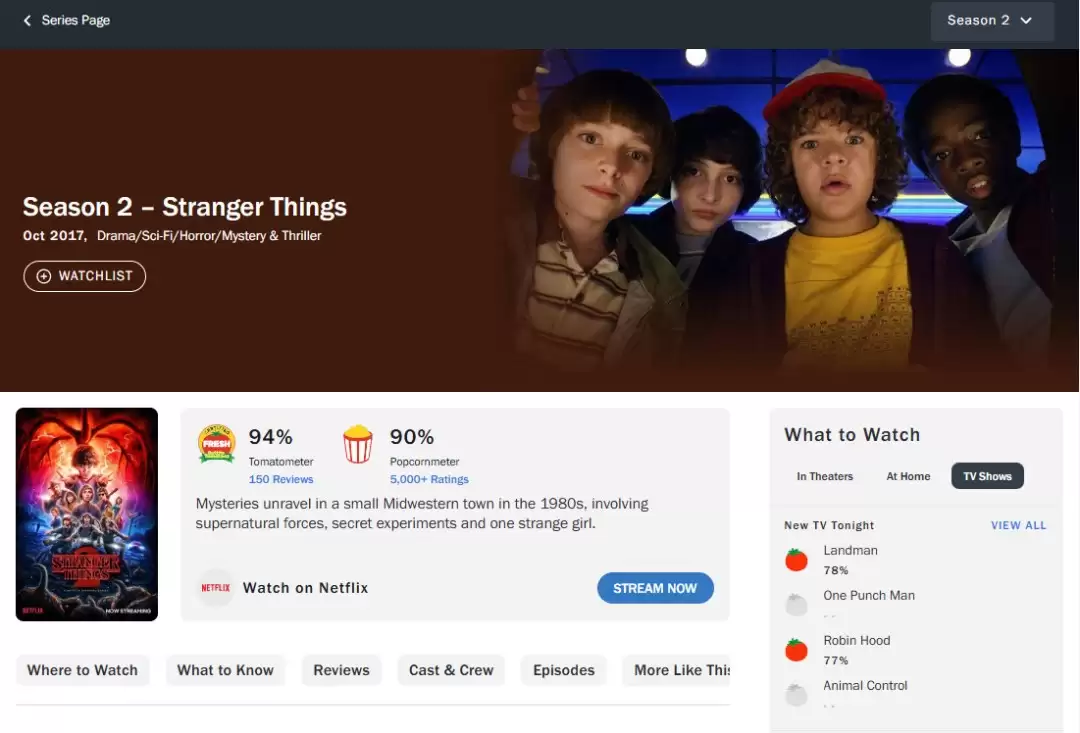Add Stranger Things Season 2 to Watchlist
Screen dimensions: 1080x733
click(x=85, y=276)
